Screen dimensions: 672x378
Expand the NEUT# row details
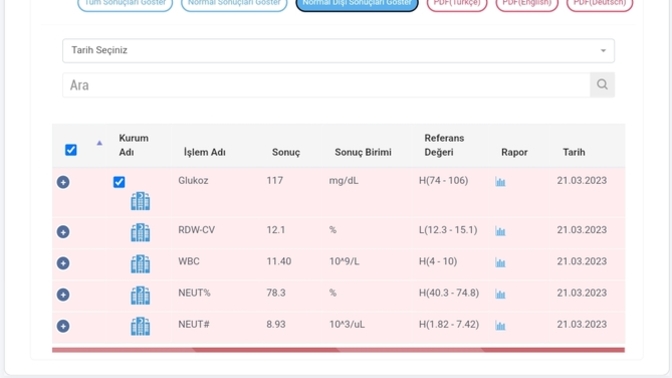click(63, 326)
